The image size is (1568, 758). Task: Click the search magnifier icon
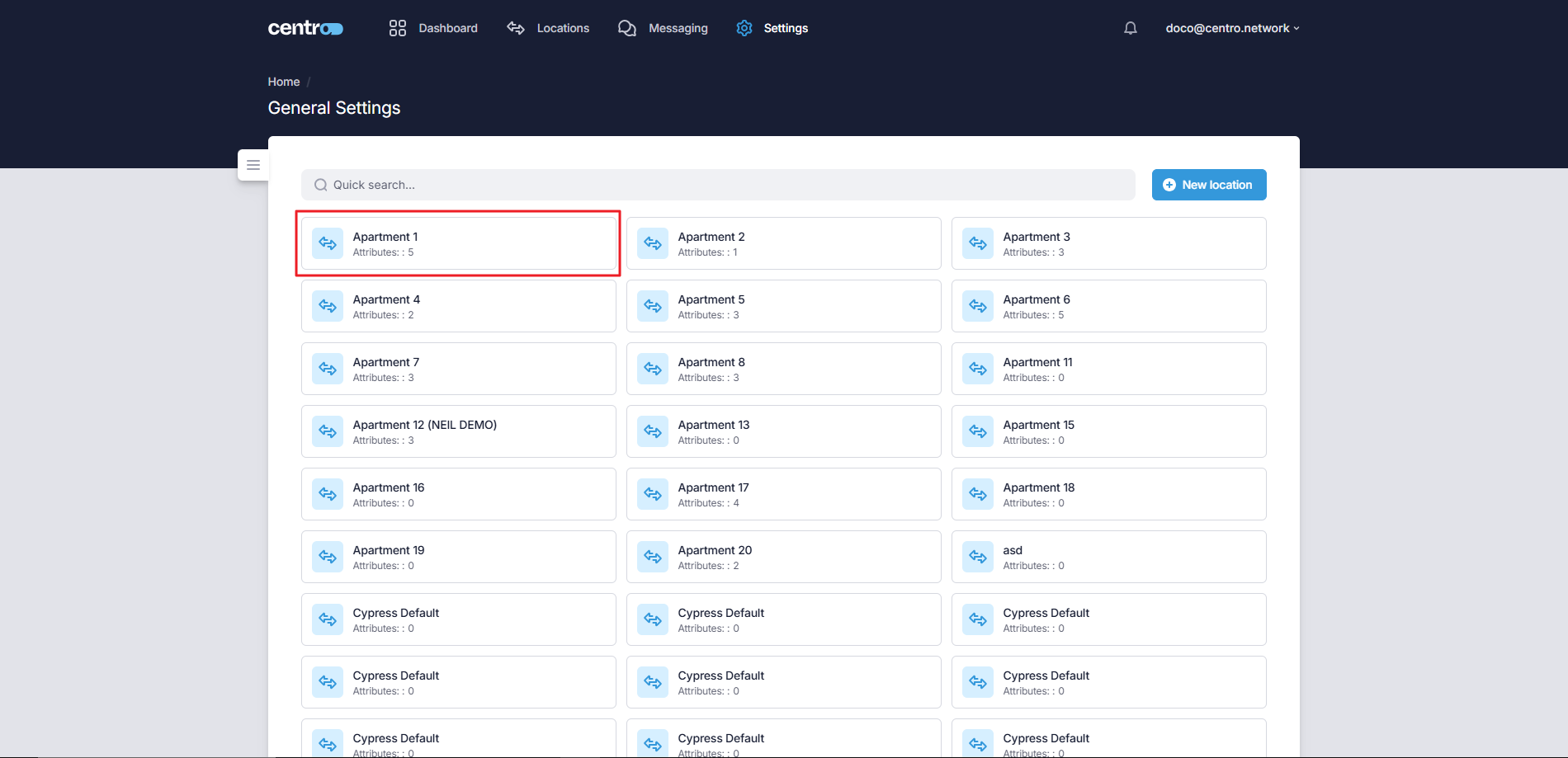tap(321, 185)
